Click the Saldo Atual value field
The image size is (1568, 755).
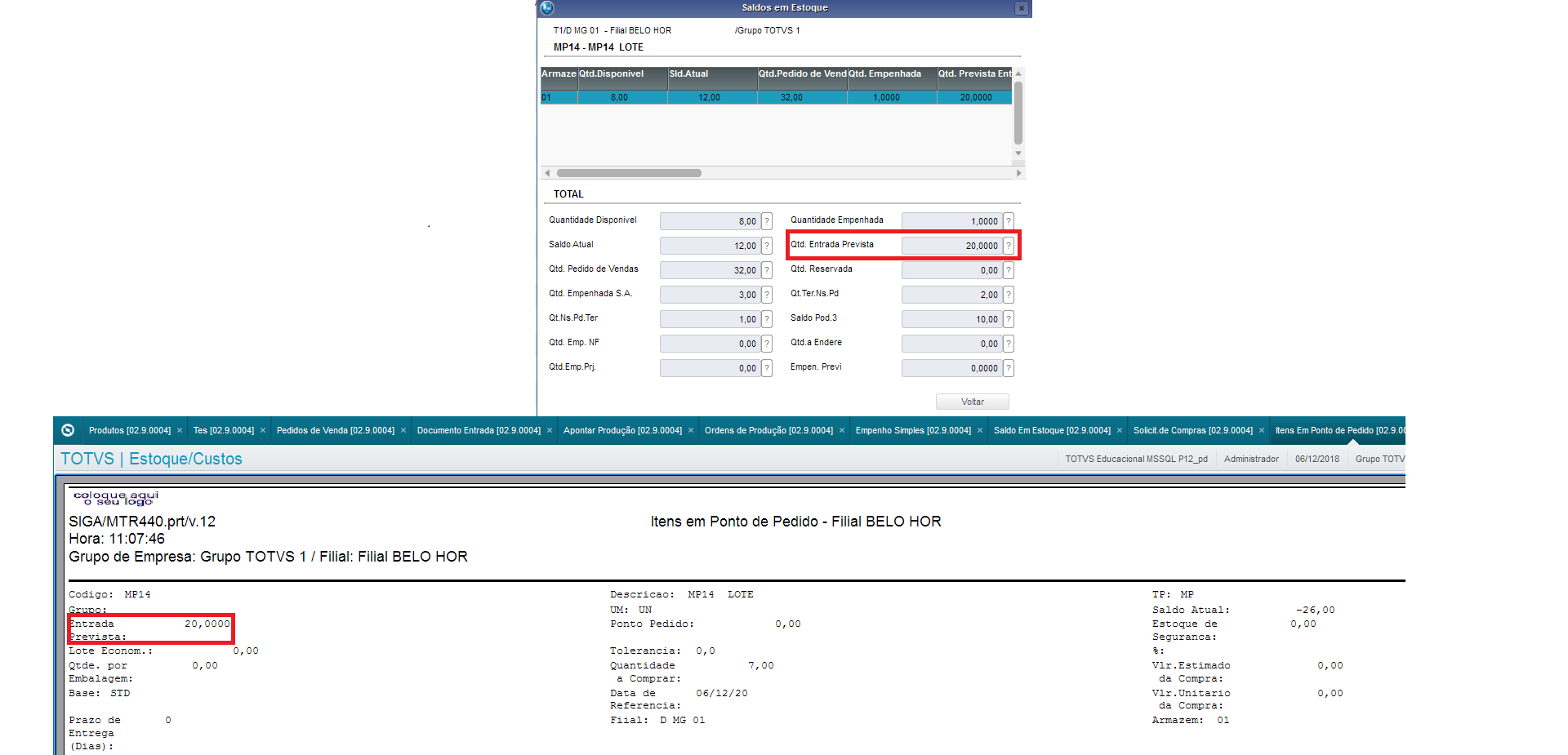710,246
